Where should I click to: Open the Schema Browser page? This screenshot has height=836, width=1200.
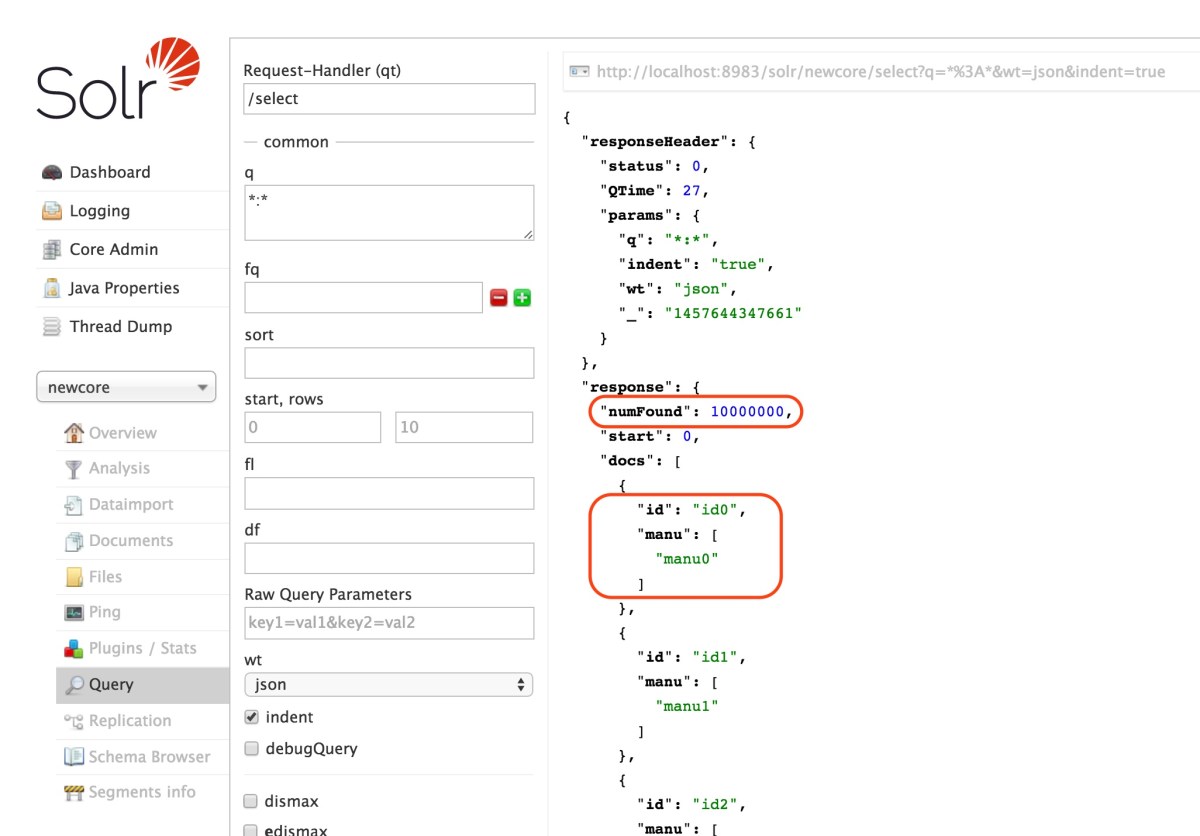coord(149,757)
